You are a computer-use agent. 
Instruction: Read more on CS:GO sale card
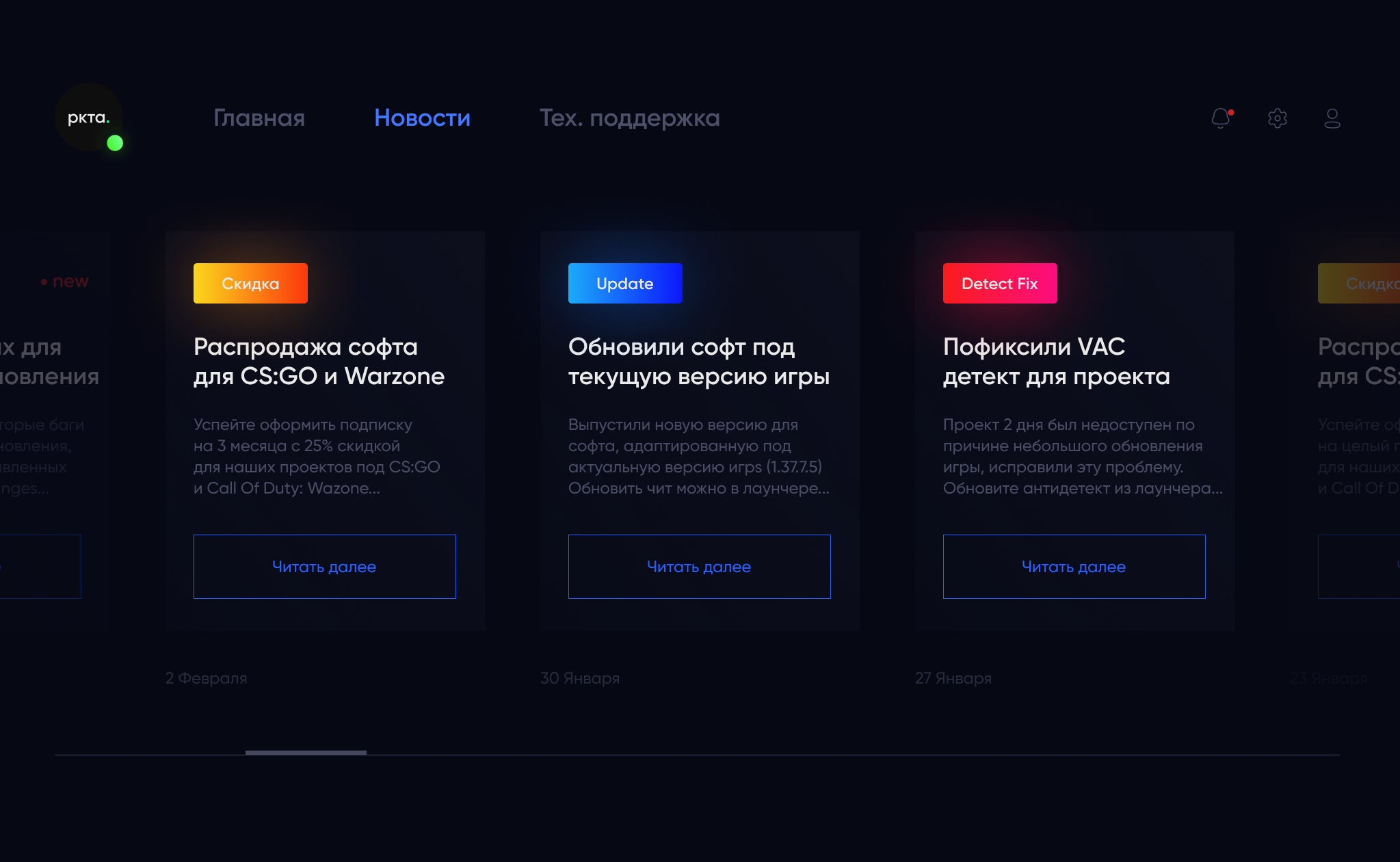click(x=324, y=567)
